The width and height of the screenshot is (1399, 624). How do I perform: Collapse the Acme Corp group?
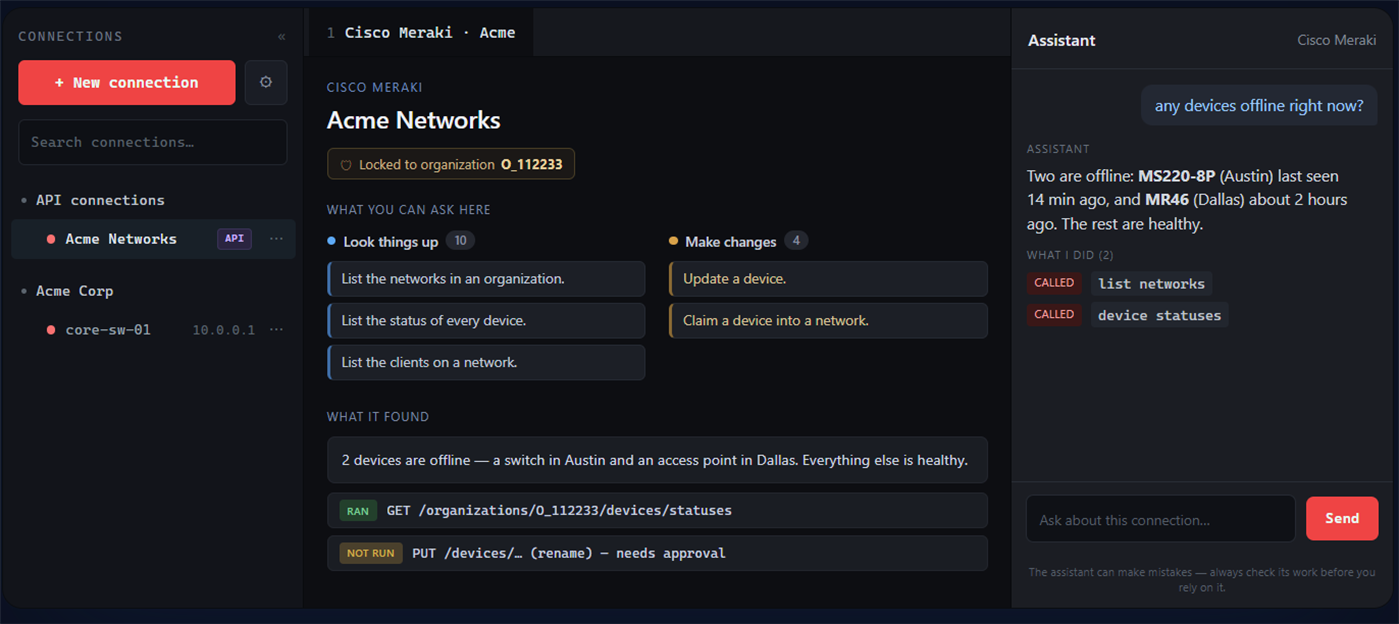coord(68,291)
